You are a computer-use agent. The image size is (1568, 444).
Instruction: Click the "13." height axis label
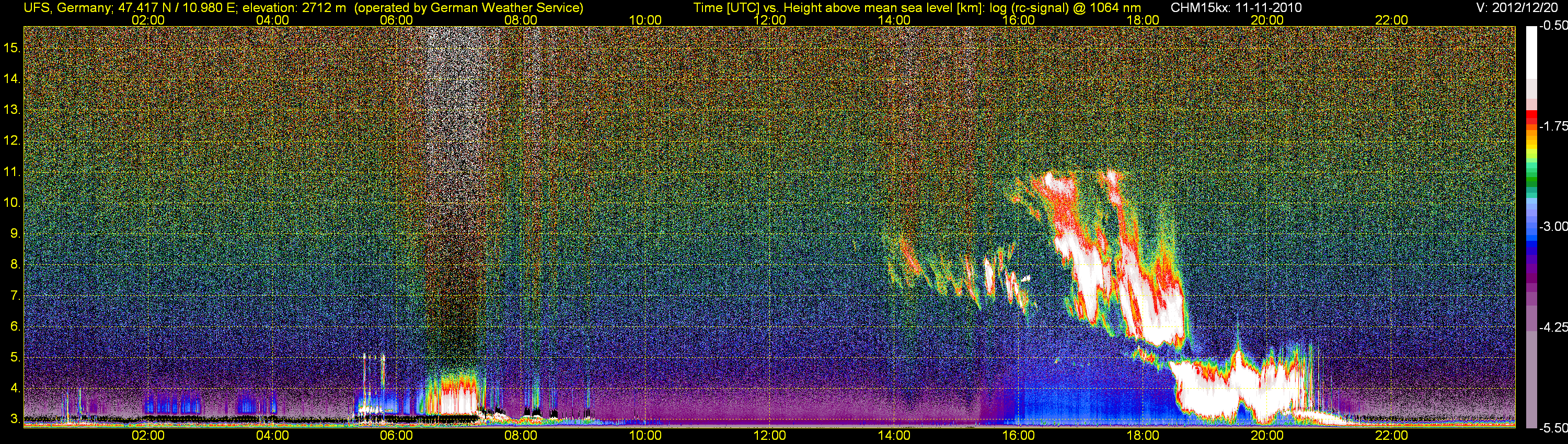12,110
